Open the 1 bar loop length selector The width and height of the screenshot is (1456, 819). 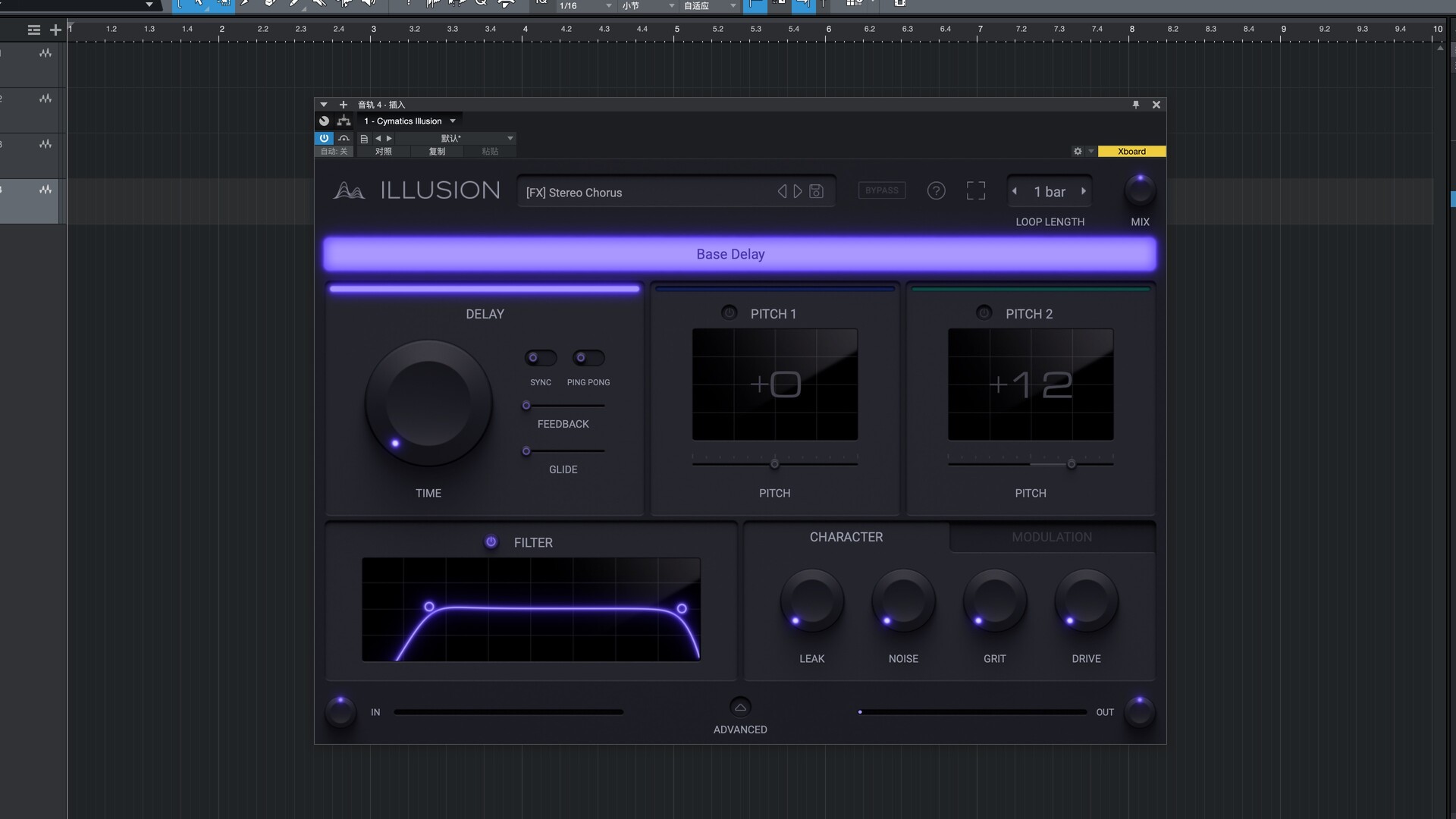(1050, 192)
